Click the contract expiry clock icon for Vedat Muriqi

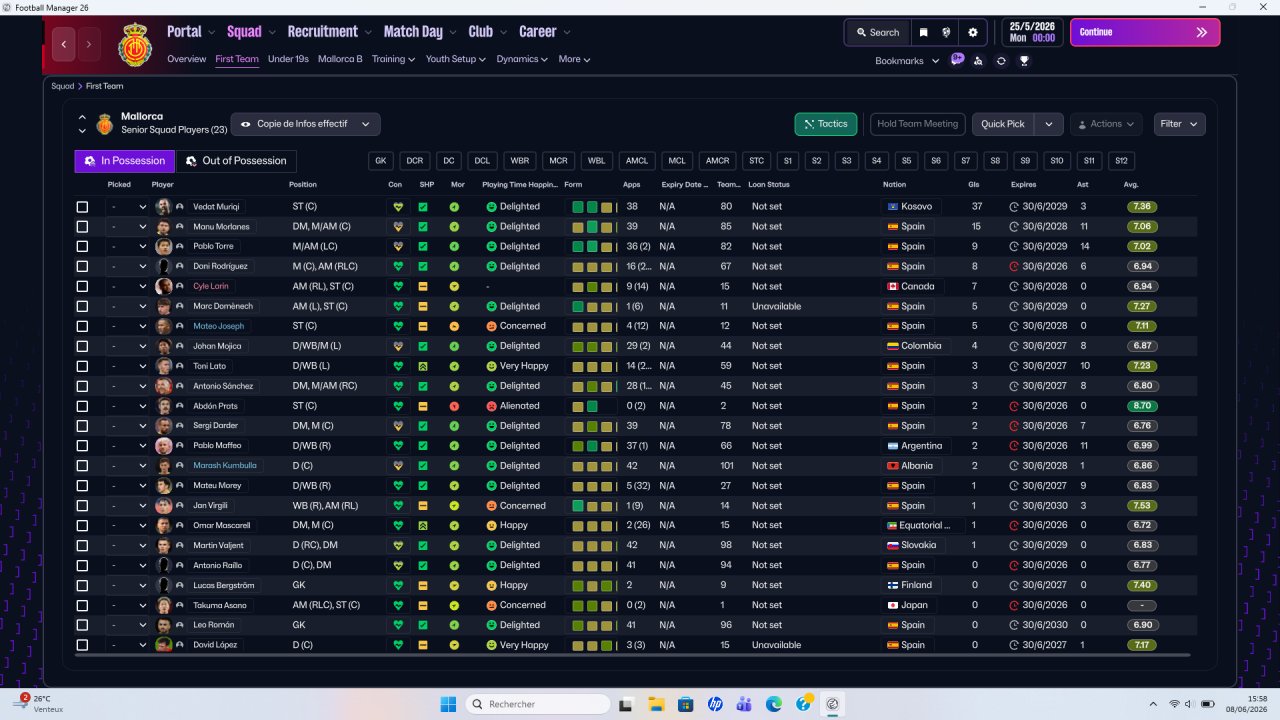click(x=1013, y=207)
